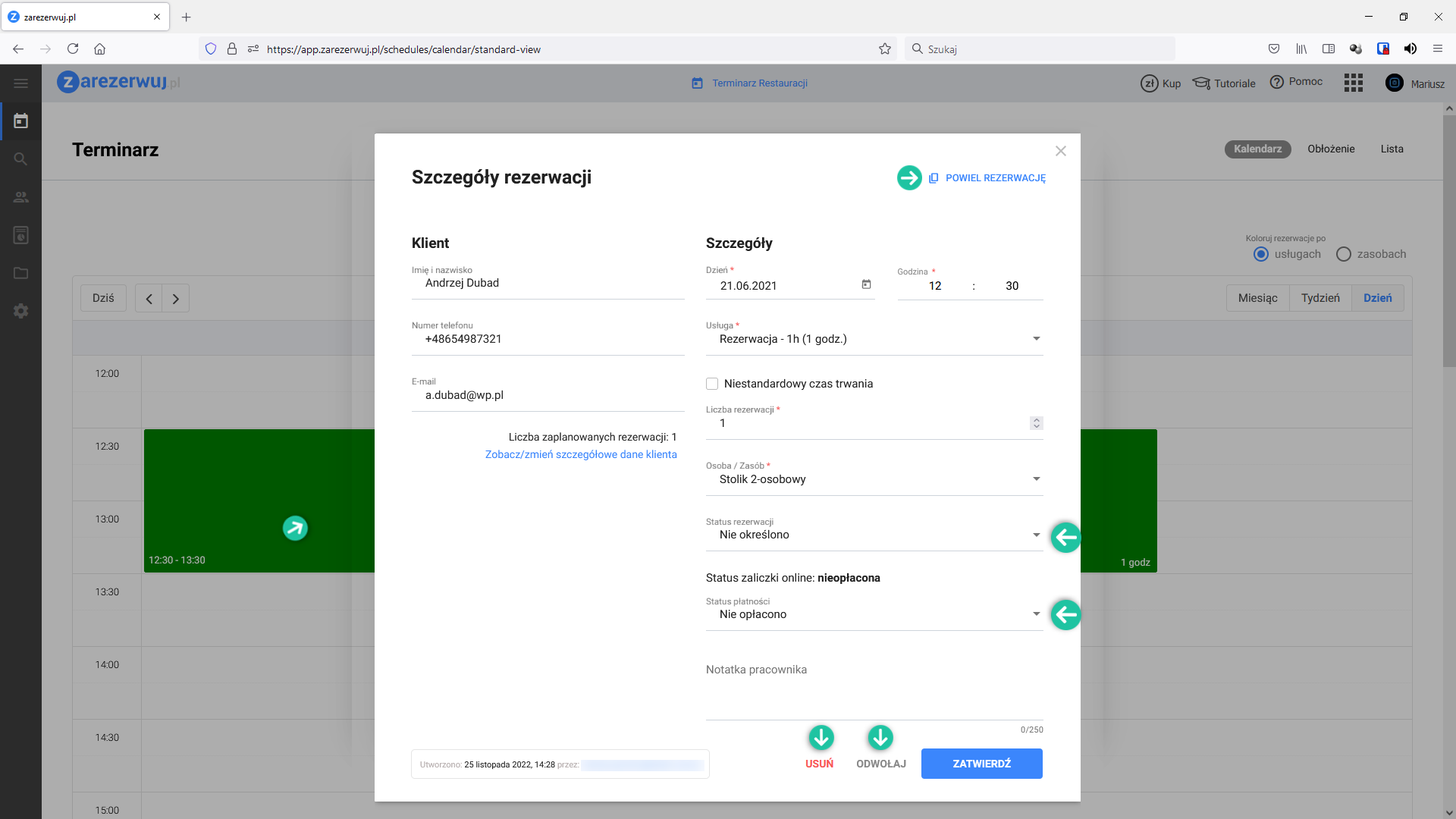Click the Numer telefonu field
Viewport: 1456px width, 819px height.
tap(548, 339)
